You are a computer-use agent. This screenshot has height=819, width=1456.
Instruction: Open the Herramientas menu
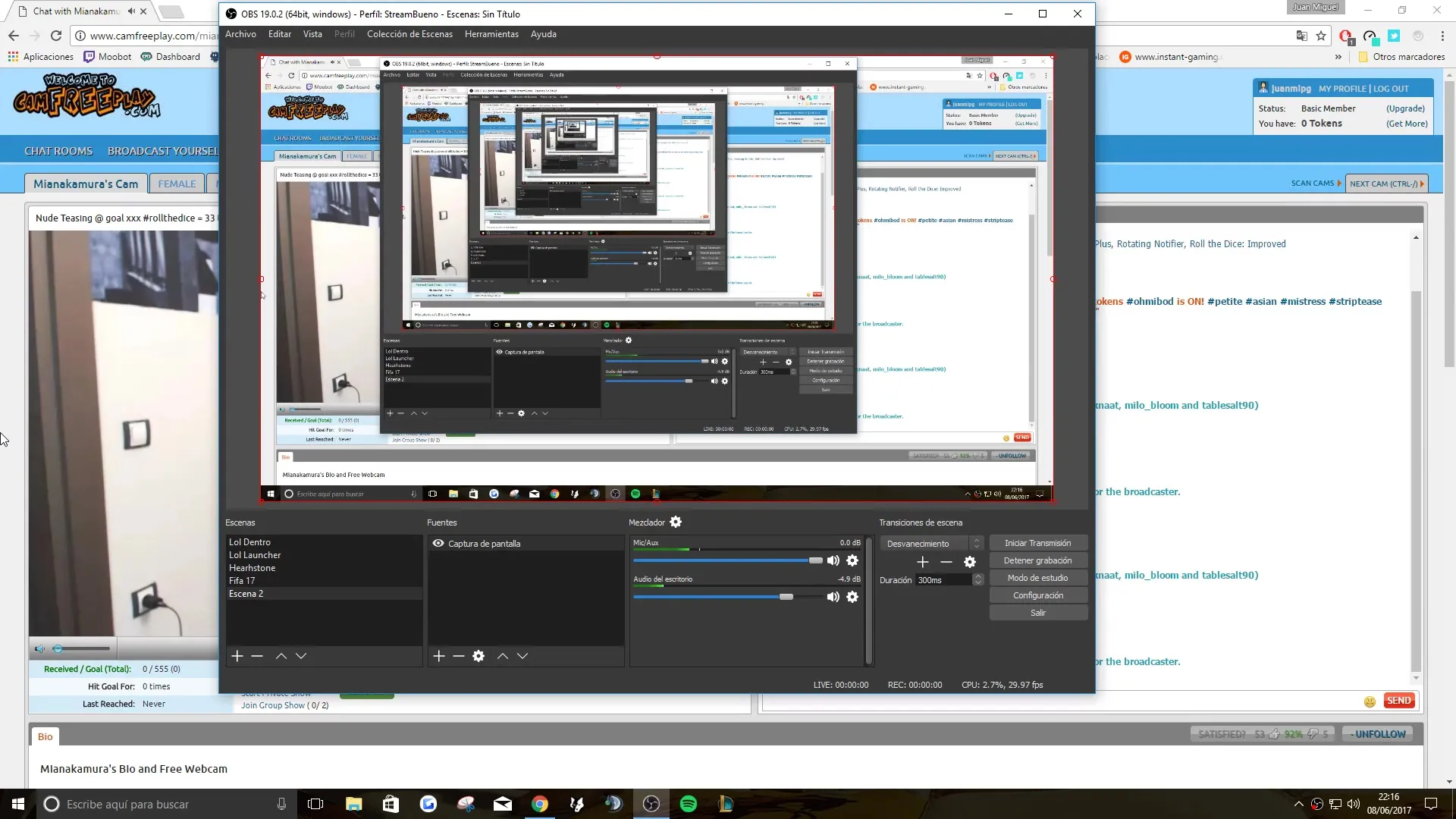pyautogui.click(x=491, y=34)
